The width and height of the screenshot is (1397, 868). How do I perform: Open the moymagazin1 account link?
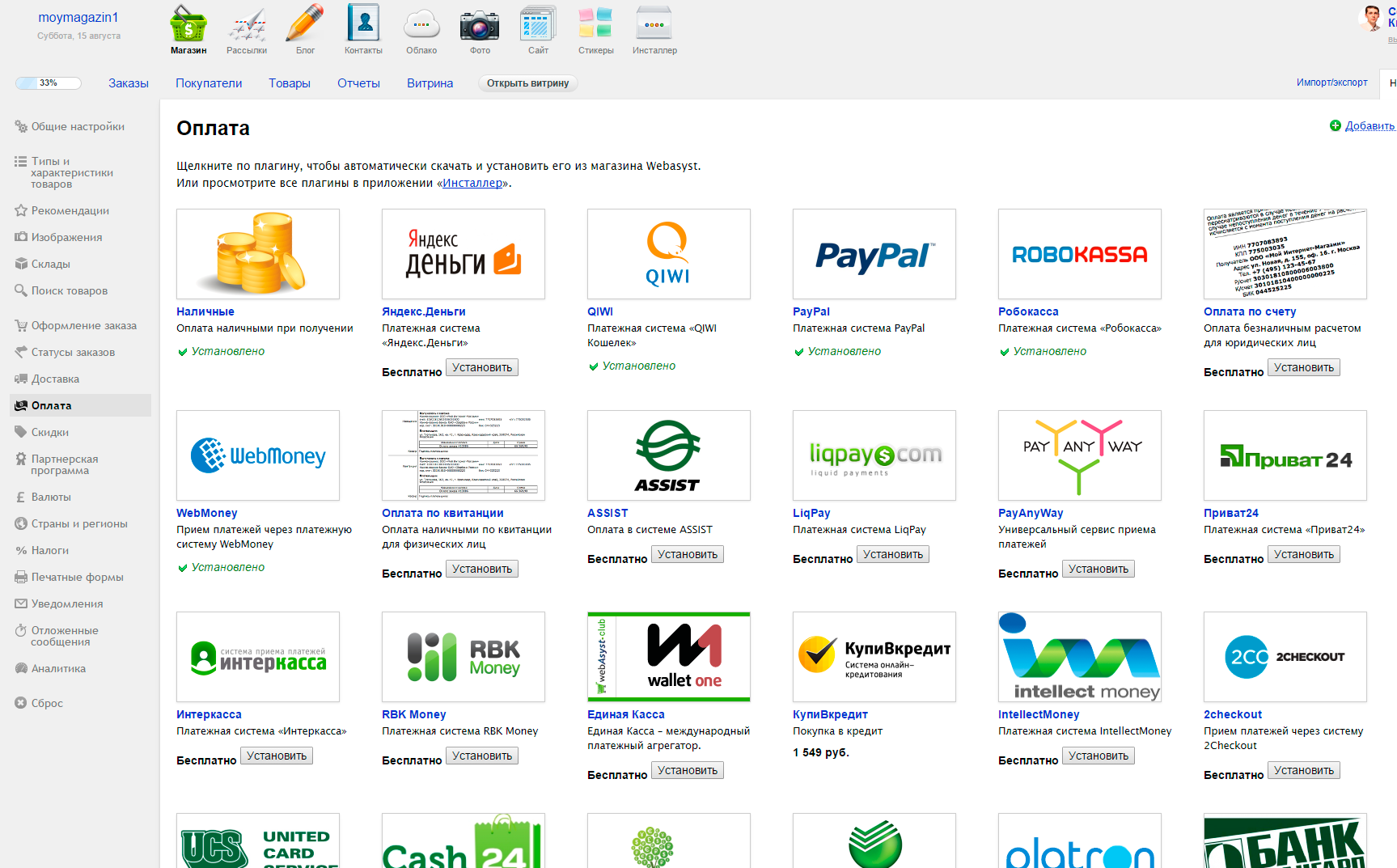coord(78,17)
